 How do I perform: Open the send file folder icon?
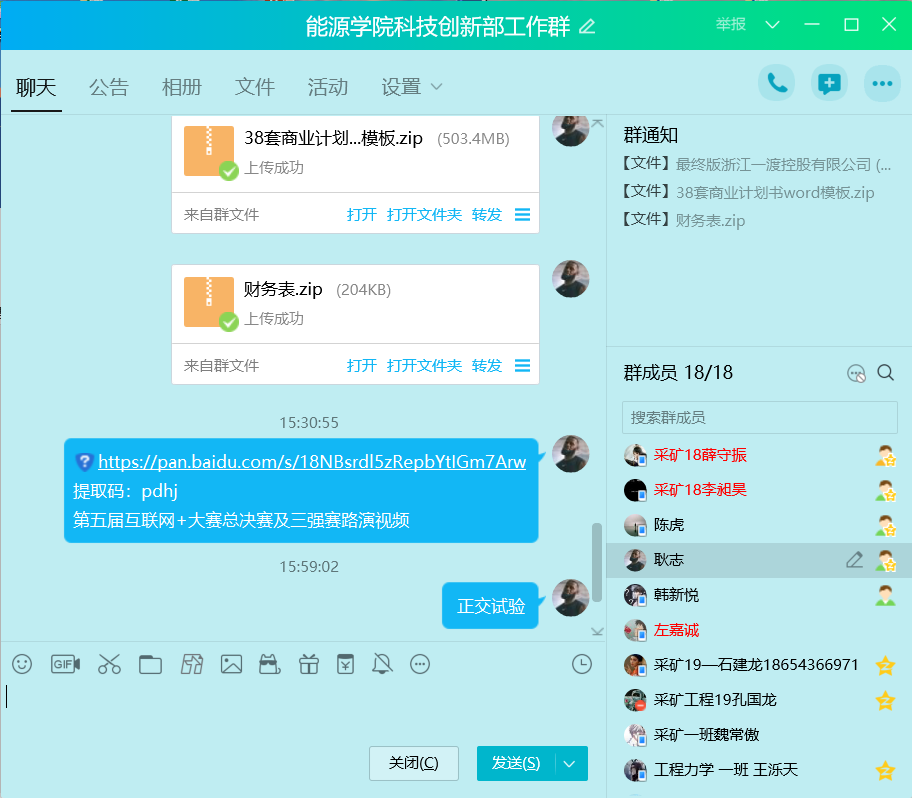[150, 664]
